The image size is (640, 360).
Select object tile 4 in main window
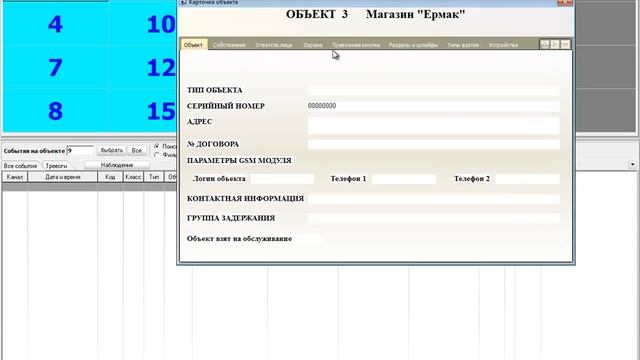pyautogui.click(x=55, y=24)
